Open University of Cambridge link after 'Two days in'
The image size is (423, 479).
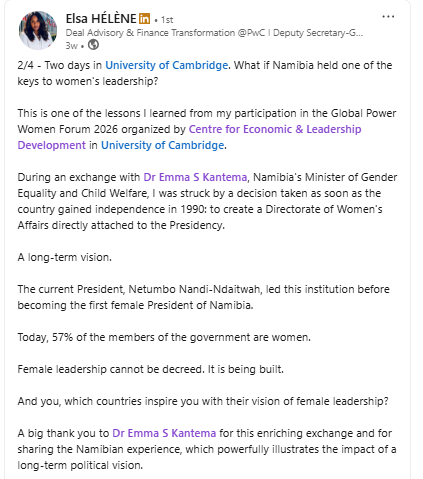coord(166,65)
